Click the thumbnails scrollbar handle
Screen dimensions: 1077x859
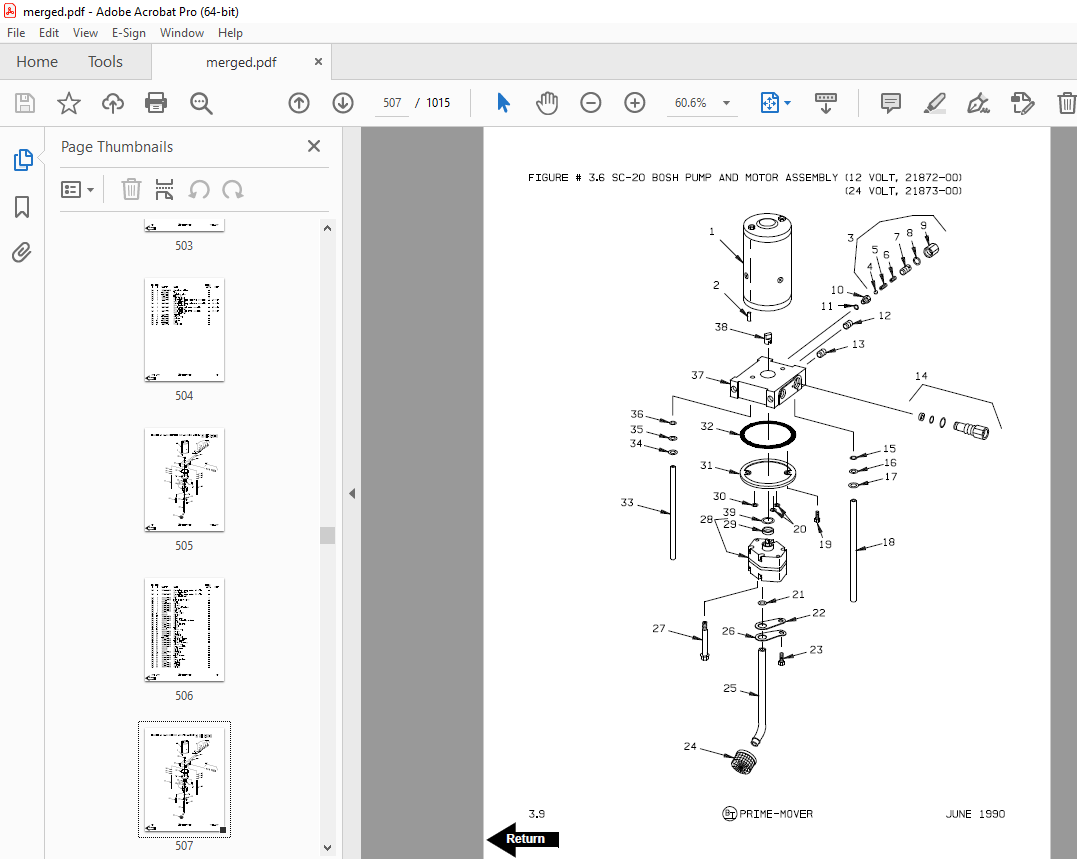(x=328, y=536)
